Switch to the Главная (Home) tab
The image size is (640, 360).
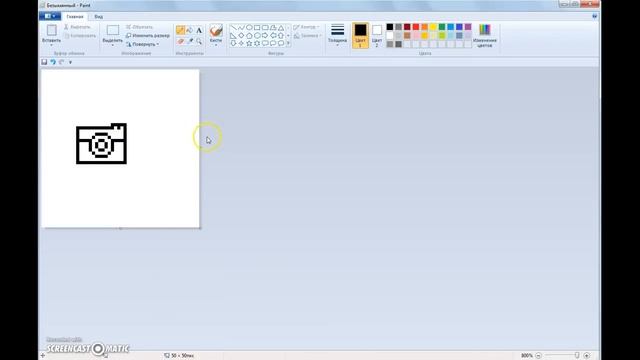tap(75, 17)
